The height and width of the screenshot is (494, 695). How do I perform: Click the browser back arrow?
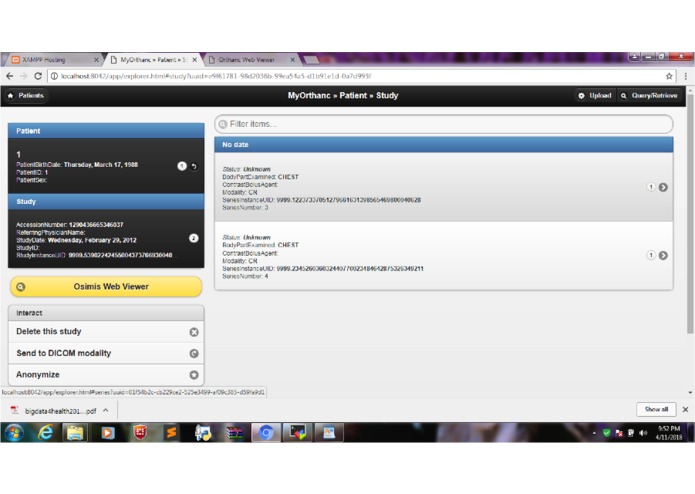[x=10, y=76]
